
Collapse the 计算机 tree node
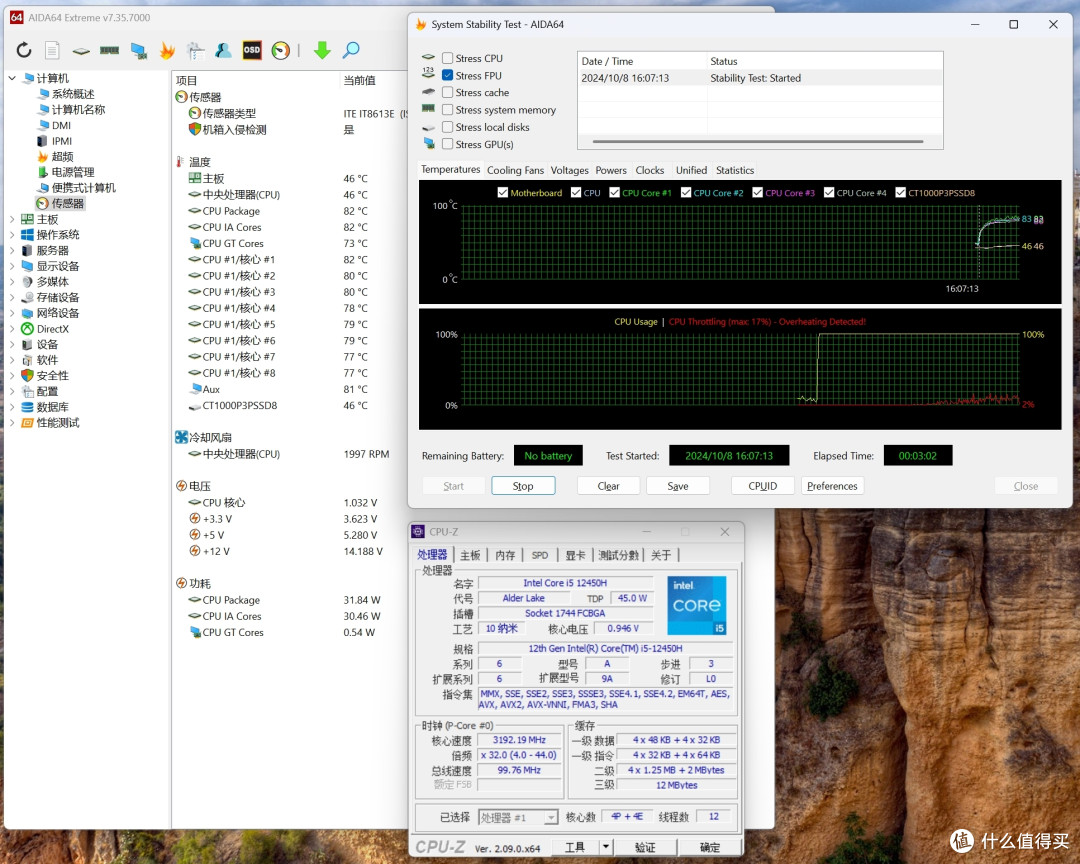[12, 79]
